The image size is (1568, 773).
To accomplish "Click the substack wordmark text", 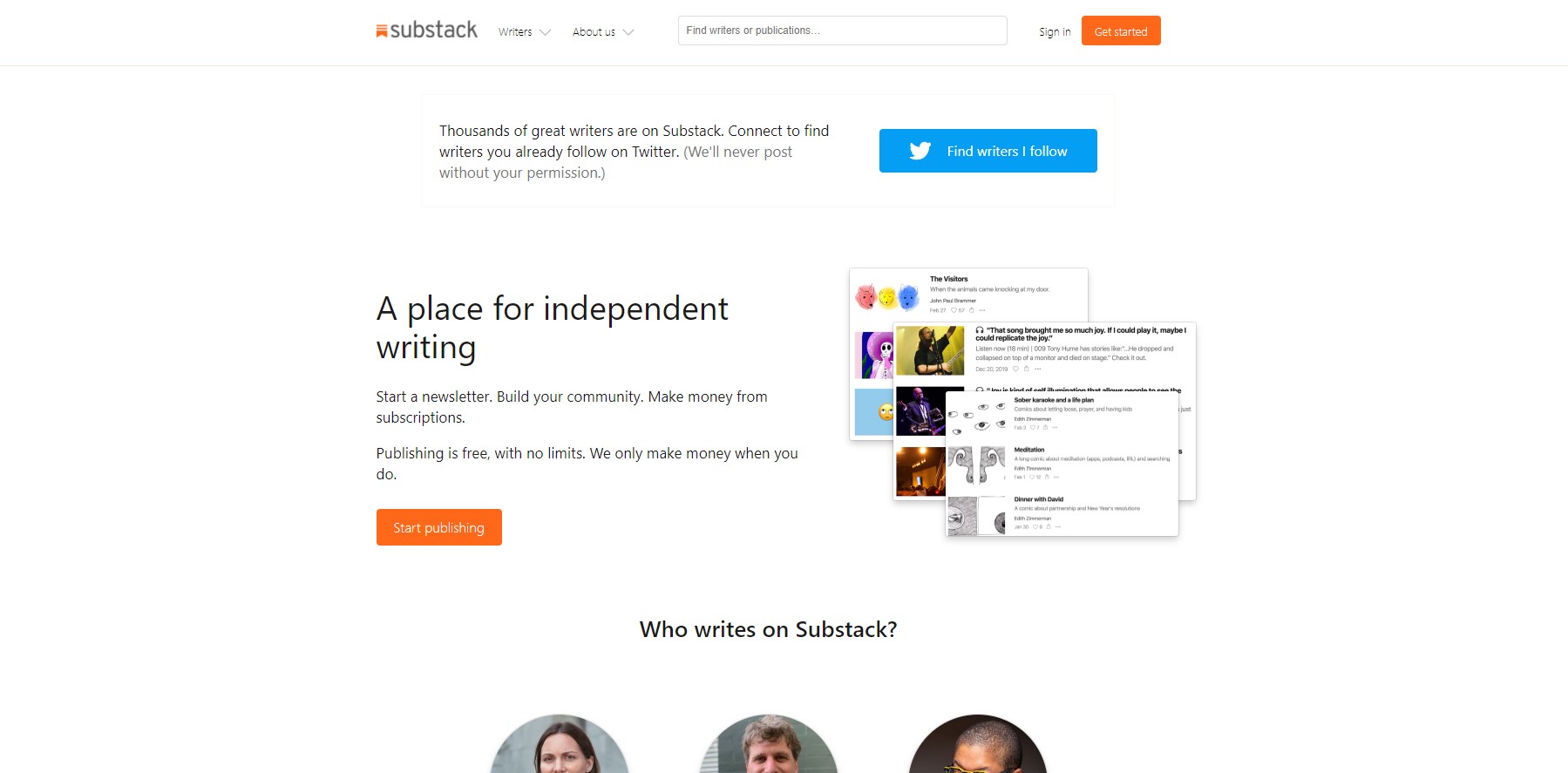I will coord(434,31).
